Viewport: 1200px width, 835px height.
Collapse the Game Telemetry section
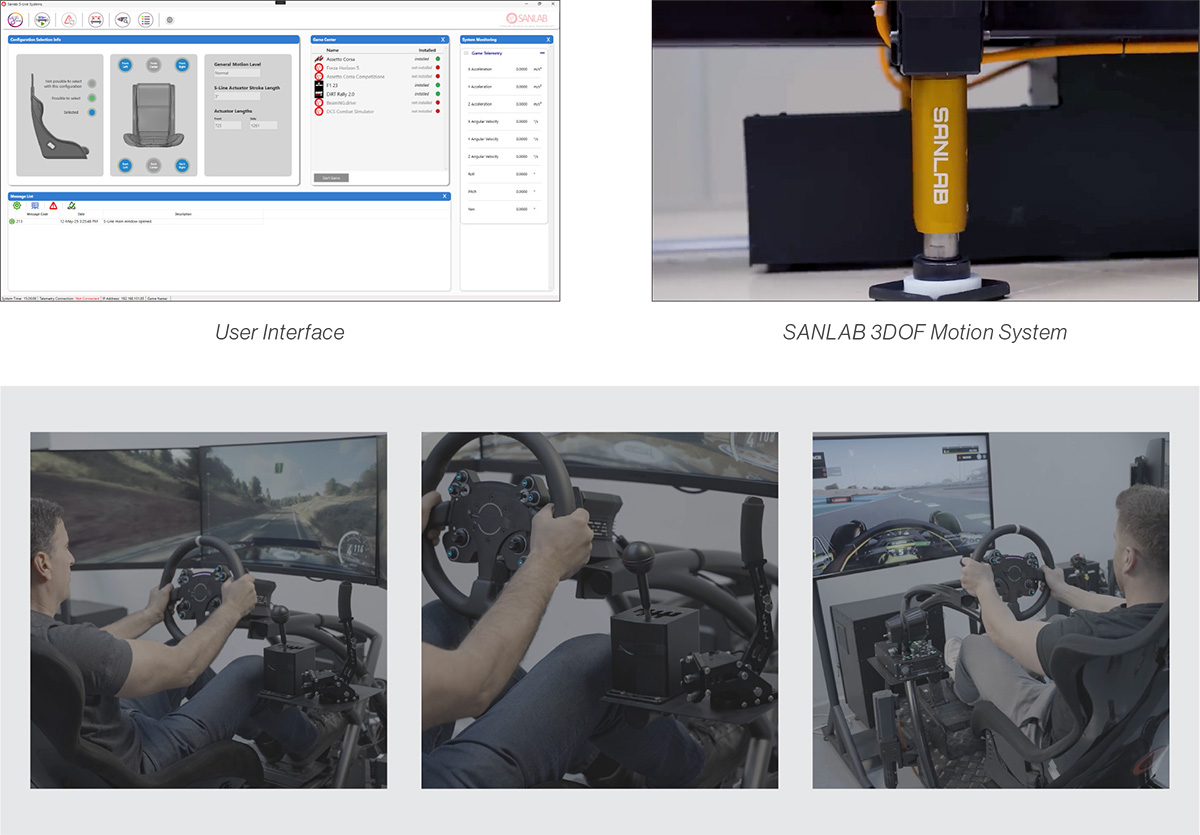pyautogui.click(x=542, y=52)
